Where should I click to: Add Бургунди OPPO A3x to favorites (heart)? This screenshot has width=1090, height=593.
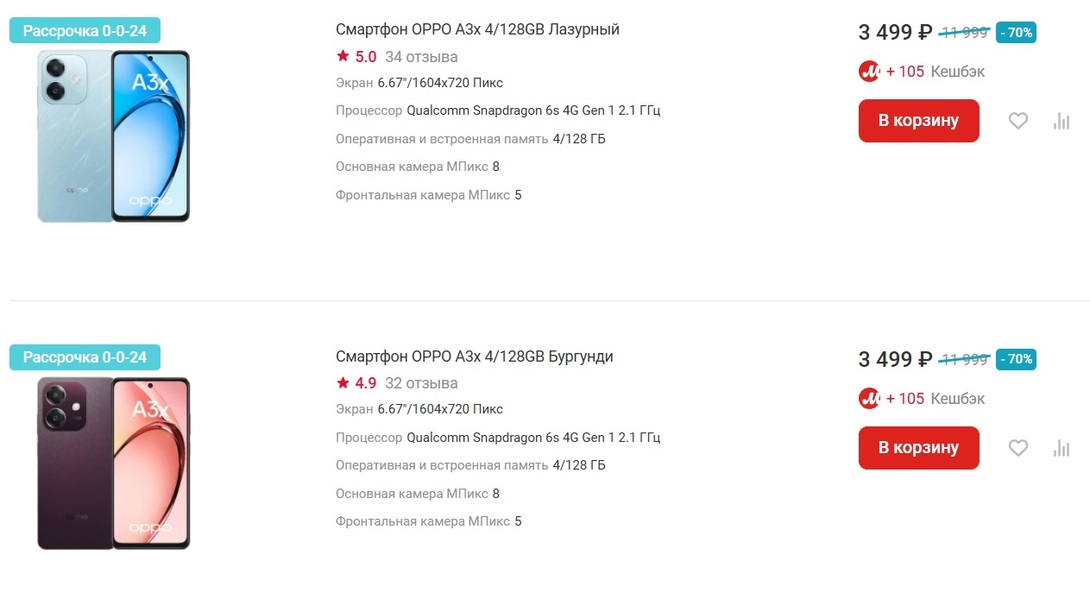(1017, 448)
